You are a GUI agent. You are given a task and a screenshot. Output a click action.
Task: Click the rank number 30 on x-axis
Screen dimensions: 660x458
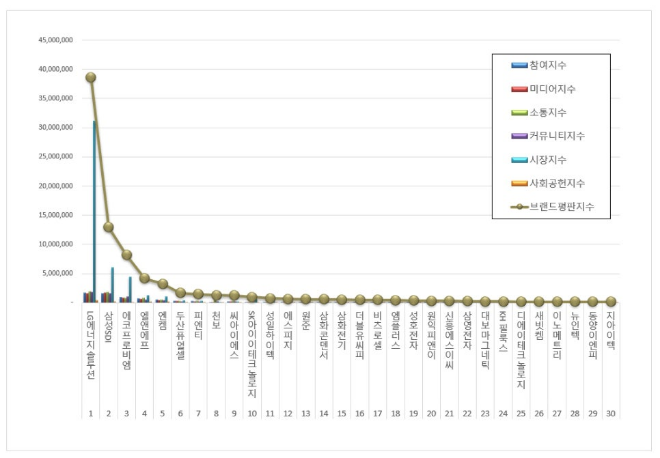coord(611,412)
